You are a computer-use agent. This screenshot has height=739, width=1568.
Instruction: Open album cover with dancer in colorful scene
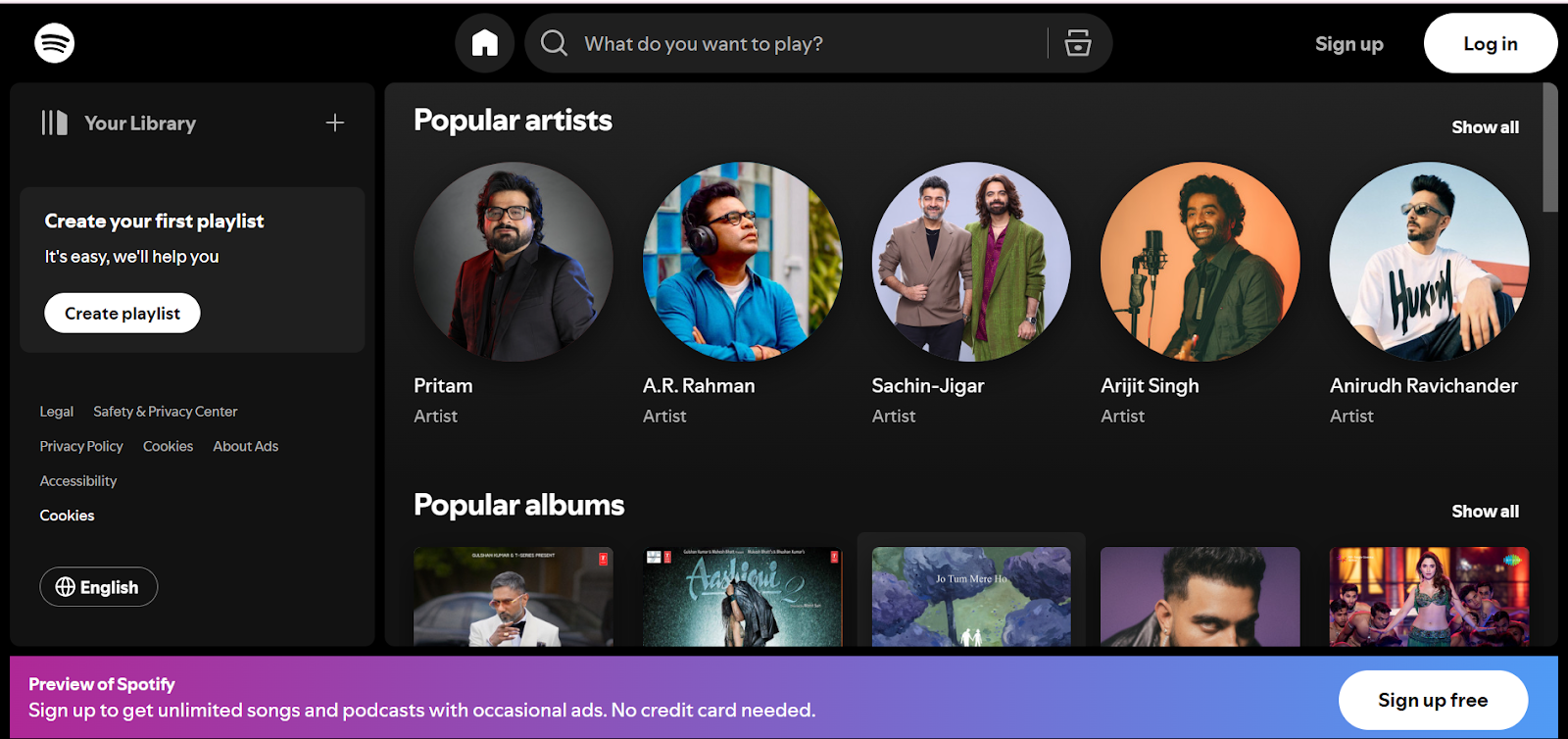(x=1429, y=597)
